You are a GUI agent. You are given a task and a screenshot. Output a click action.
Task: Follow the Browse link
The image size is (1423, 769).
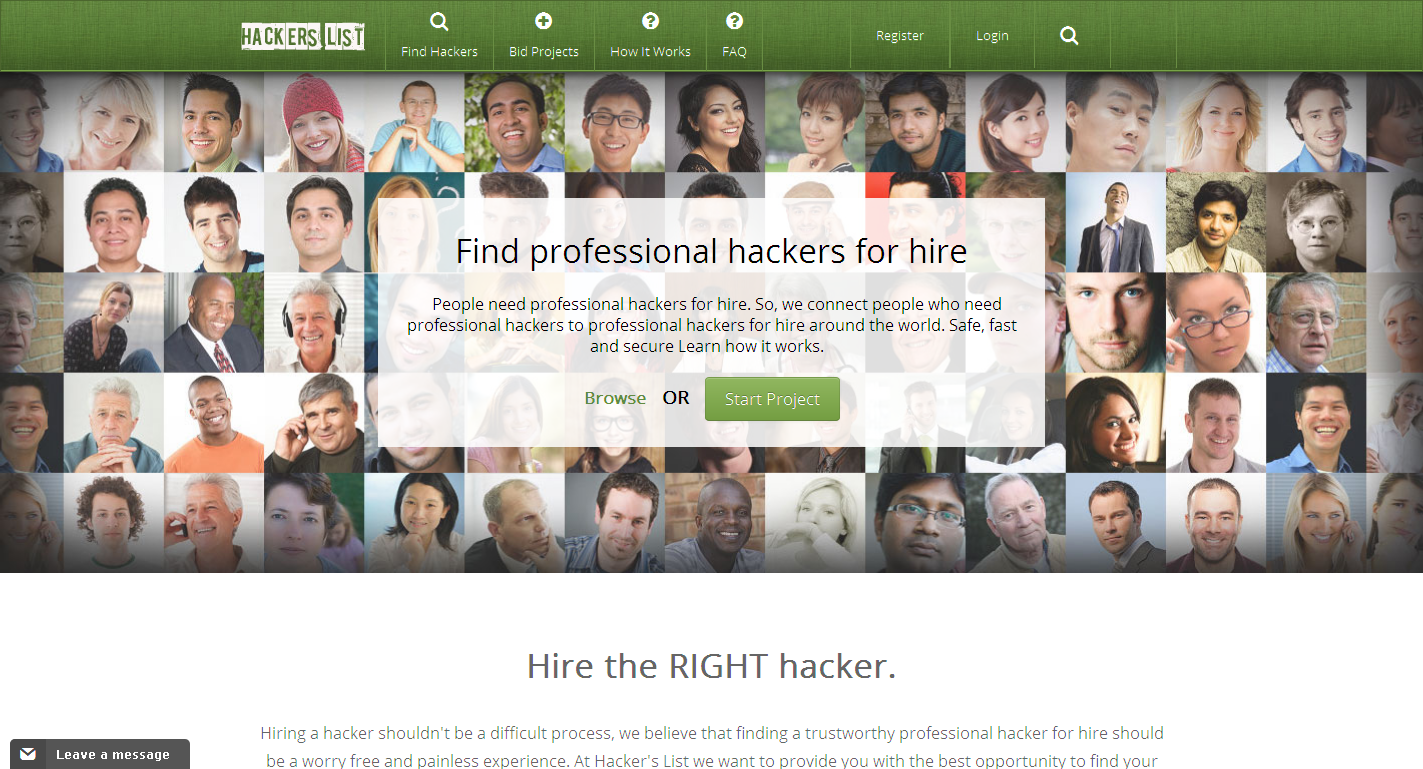pyautogui.click(x=615, y=398)
